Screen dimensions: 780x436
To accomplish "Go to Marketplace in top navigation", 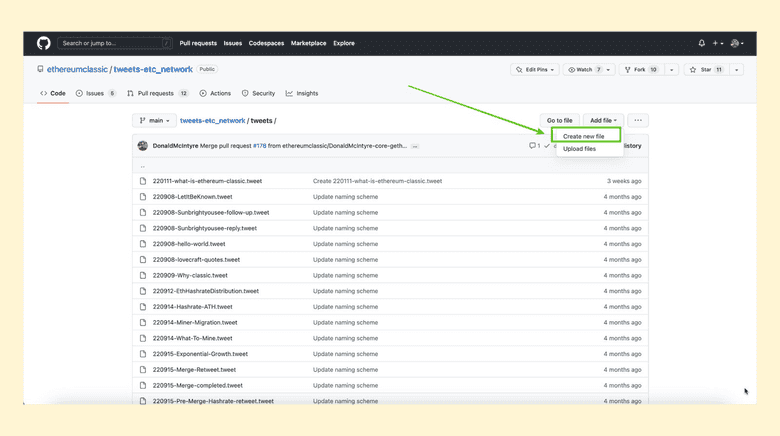I will click(309, 43).
